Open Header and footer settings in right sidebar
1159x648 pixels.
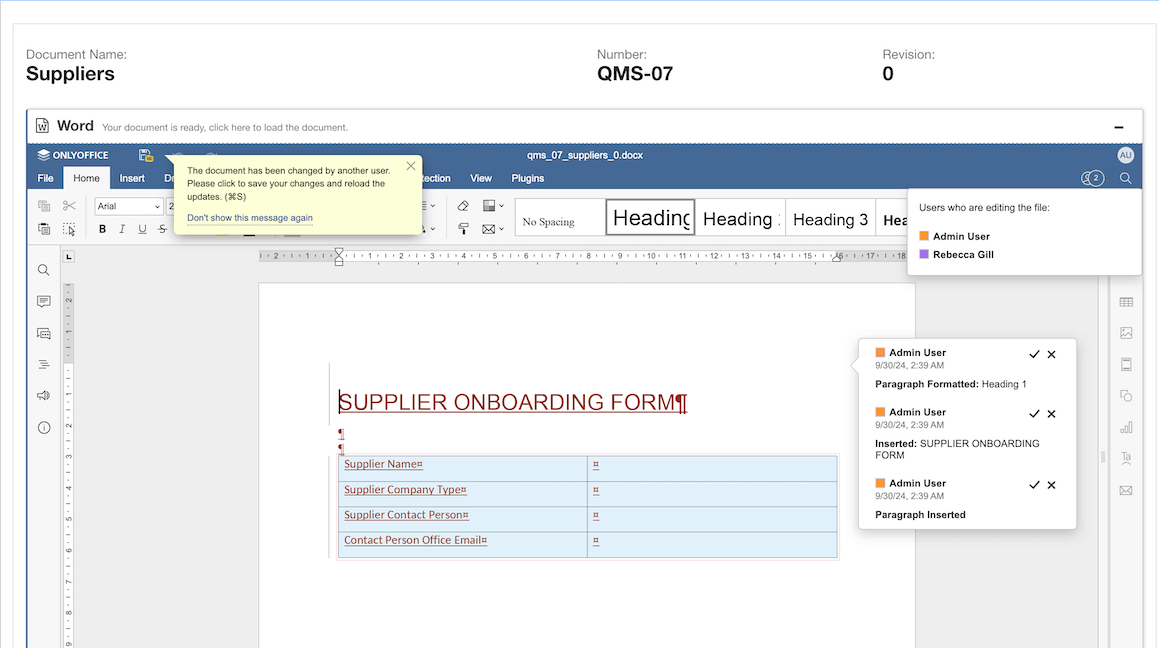point(1126,364)
